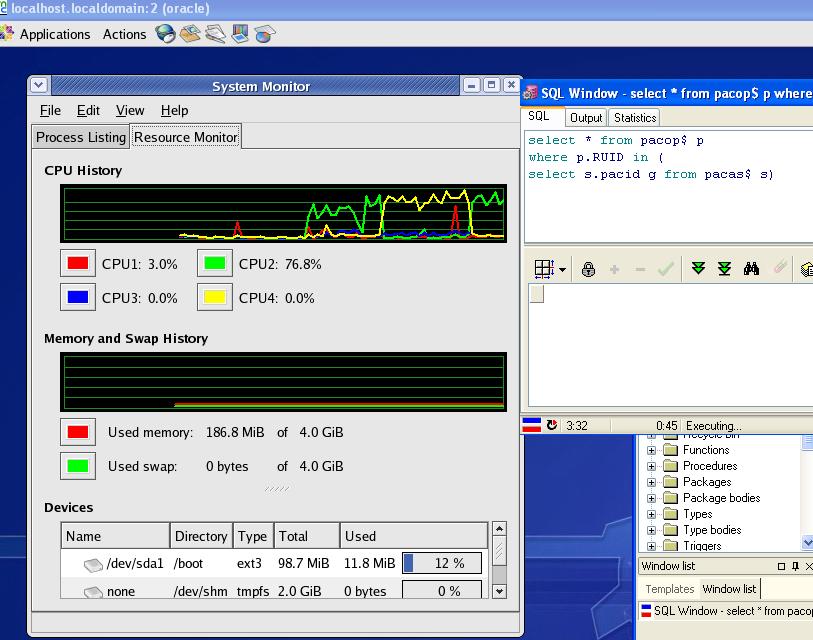Click the CPU History graph
The image size is (813, 640).
(x=283, y=213)
